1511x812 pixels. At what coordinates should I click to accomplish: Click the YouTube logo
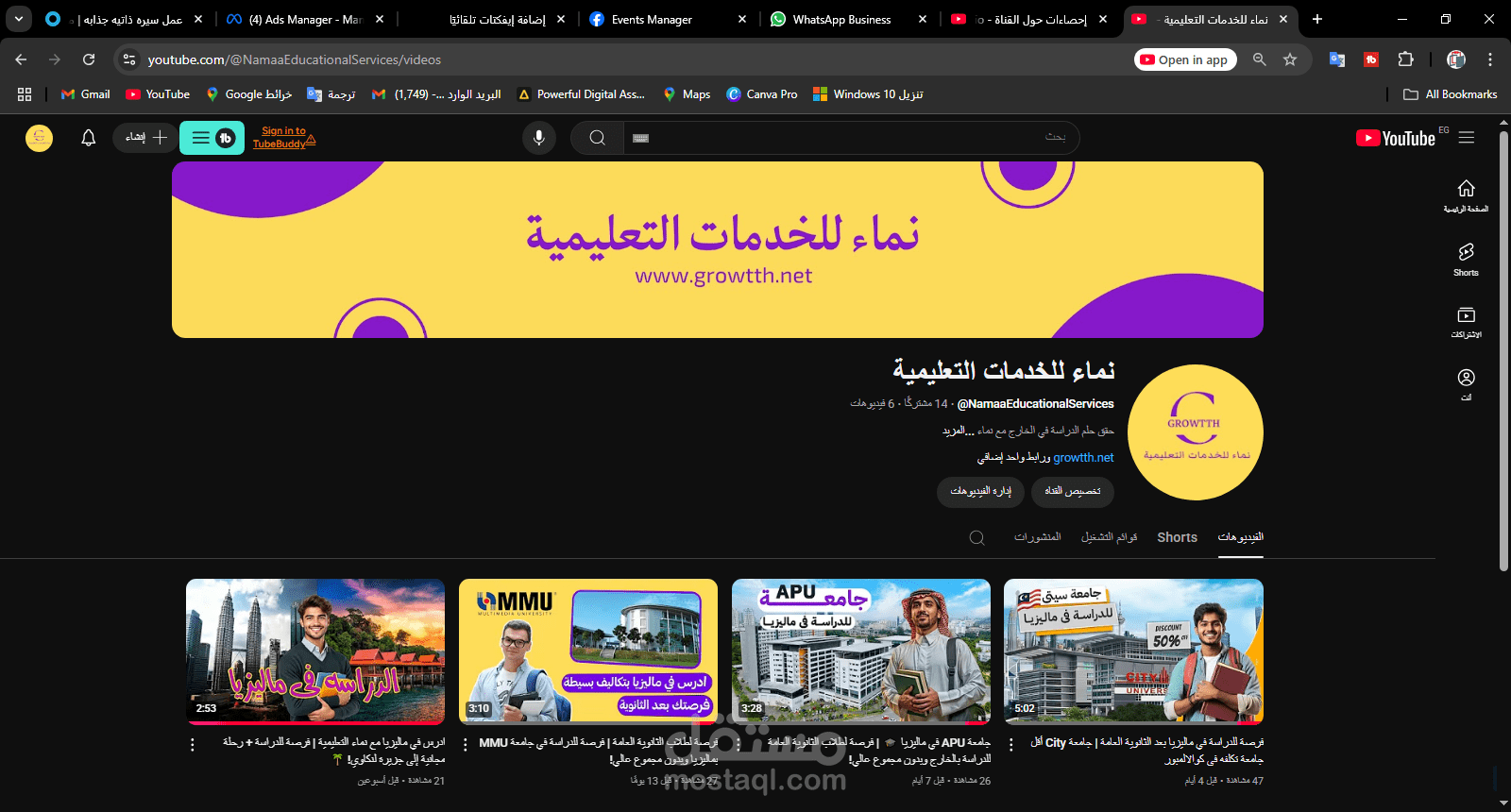pos(1395,138)
